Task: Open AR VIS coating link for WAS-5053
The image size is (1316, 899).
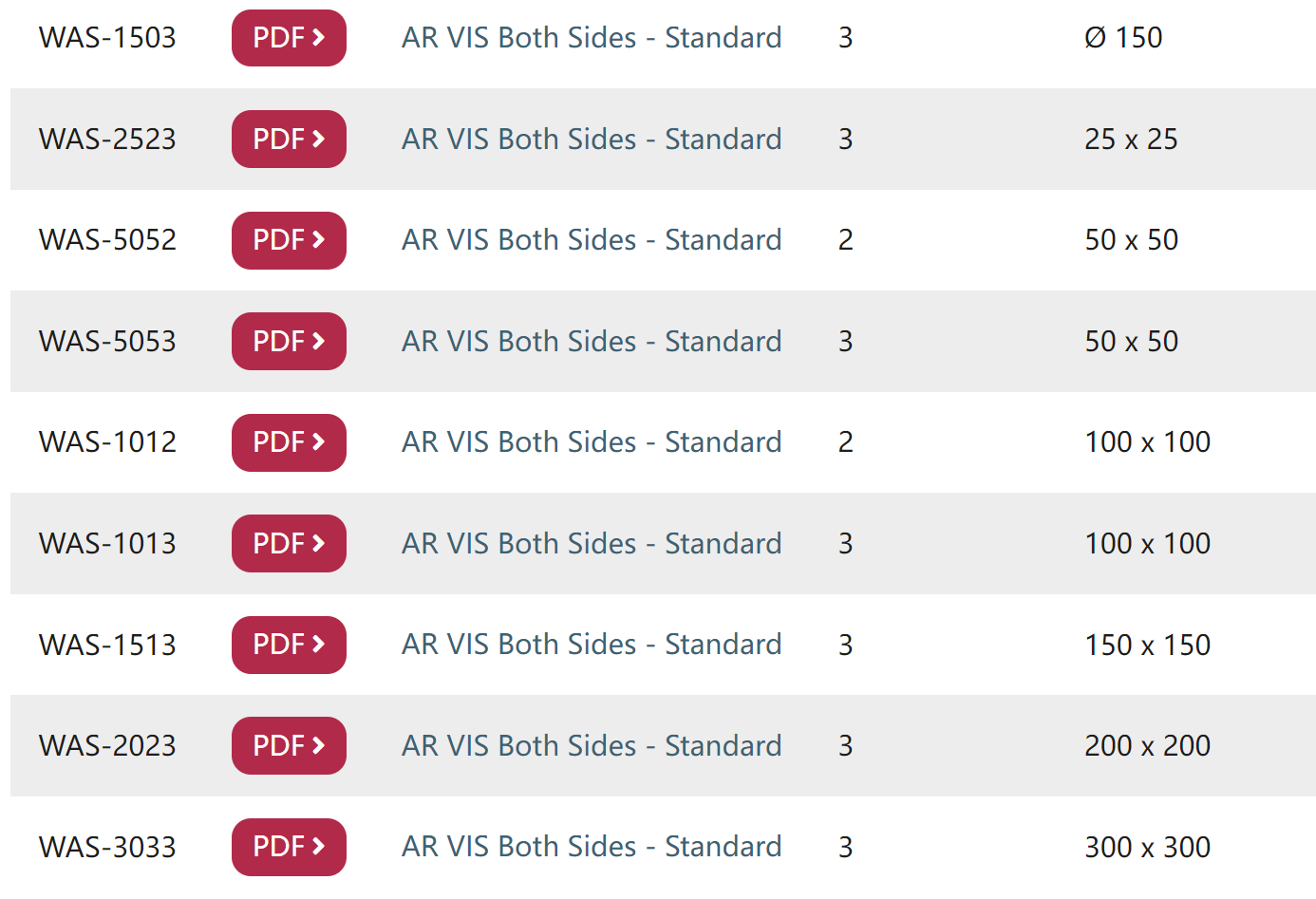Action: coord(592,342)
